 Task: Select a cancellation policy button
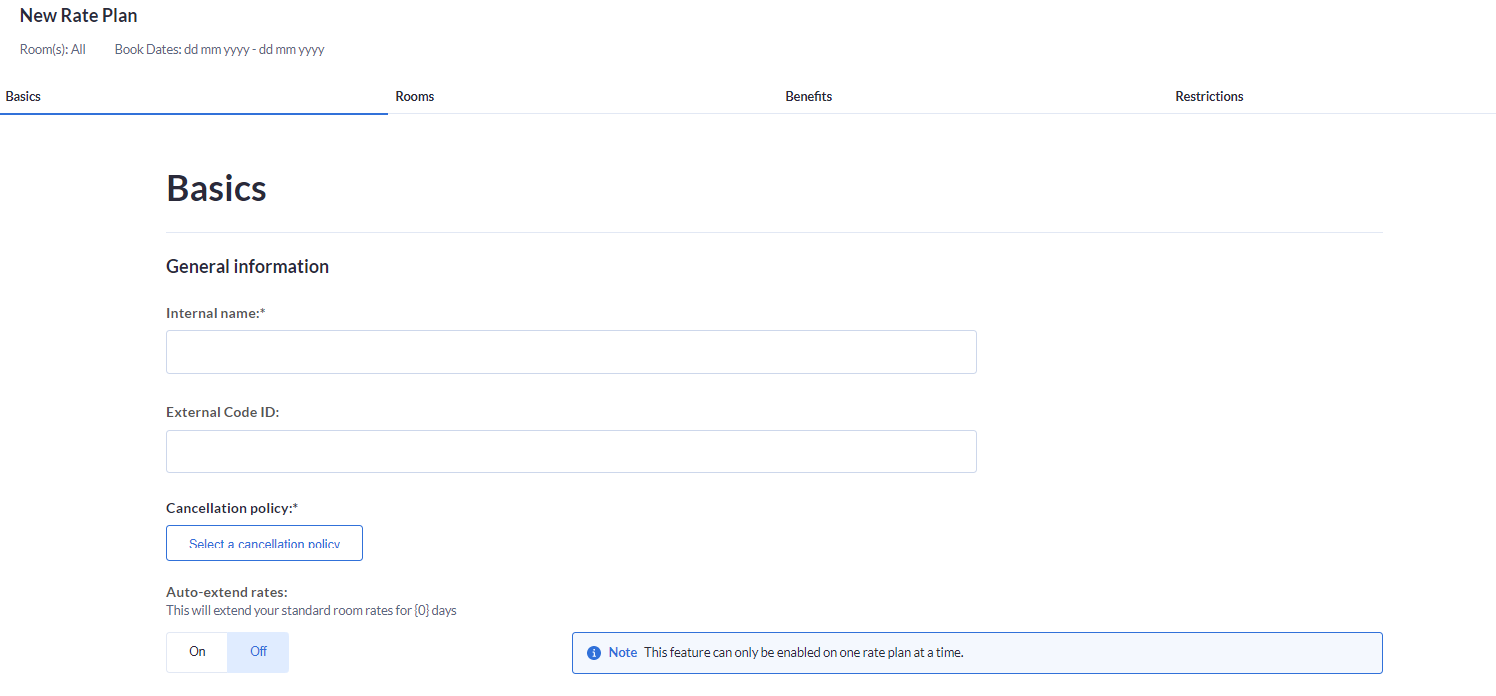pos(264,543)
